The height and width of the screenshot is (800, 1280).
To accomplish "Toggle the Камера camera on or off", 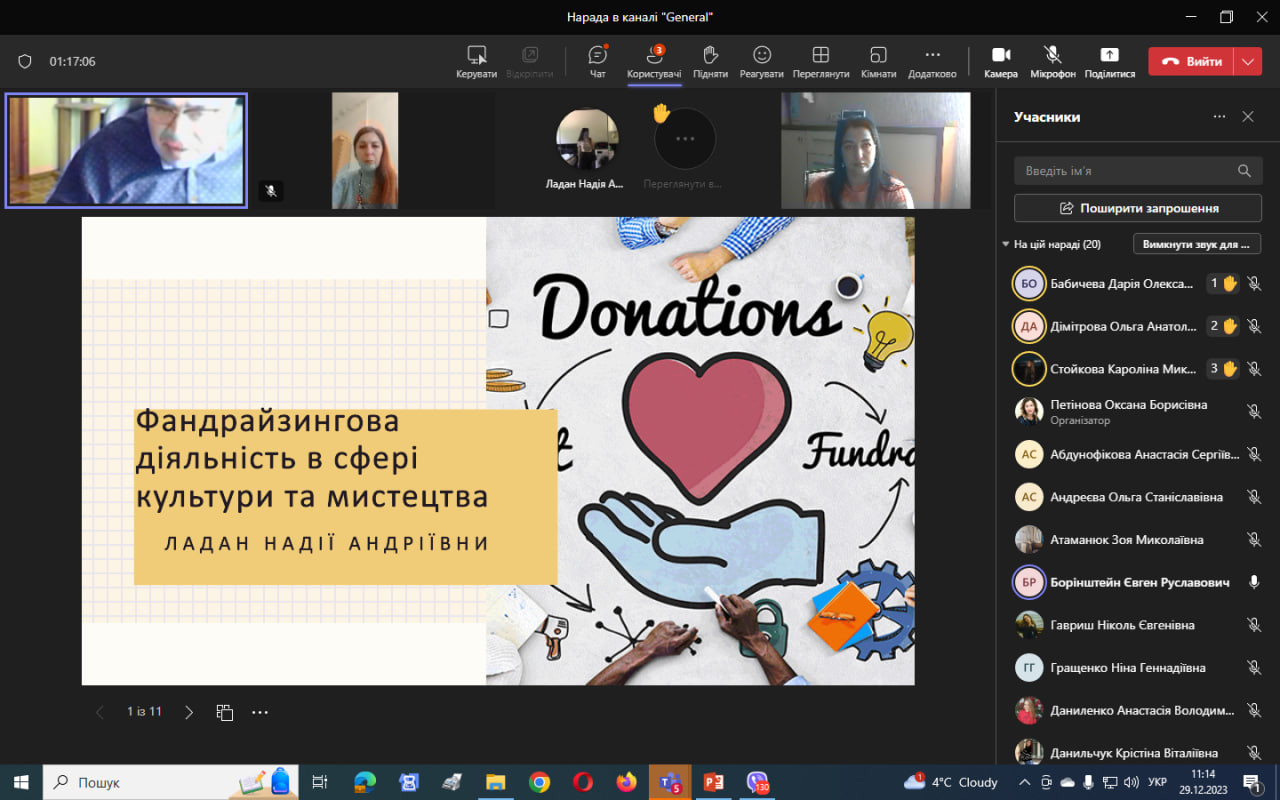I will (1000, 55).
